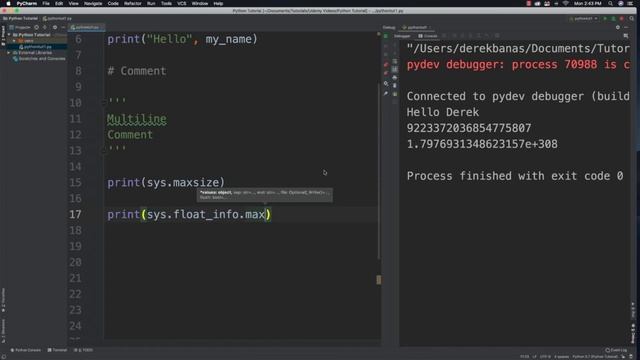Open the Apple menu
This screenshot has height=360, width=640.
click(8, 3)
